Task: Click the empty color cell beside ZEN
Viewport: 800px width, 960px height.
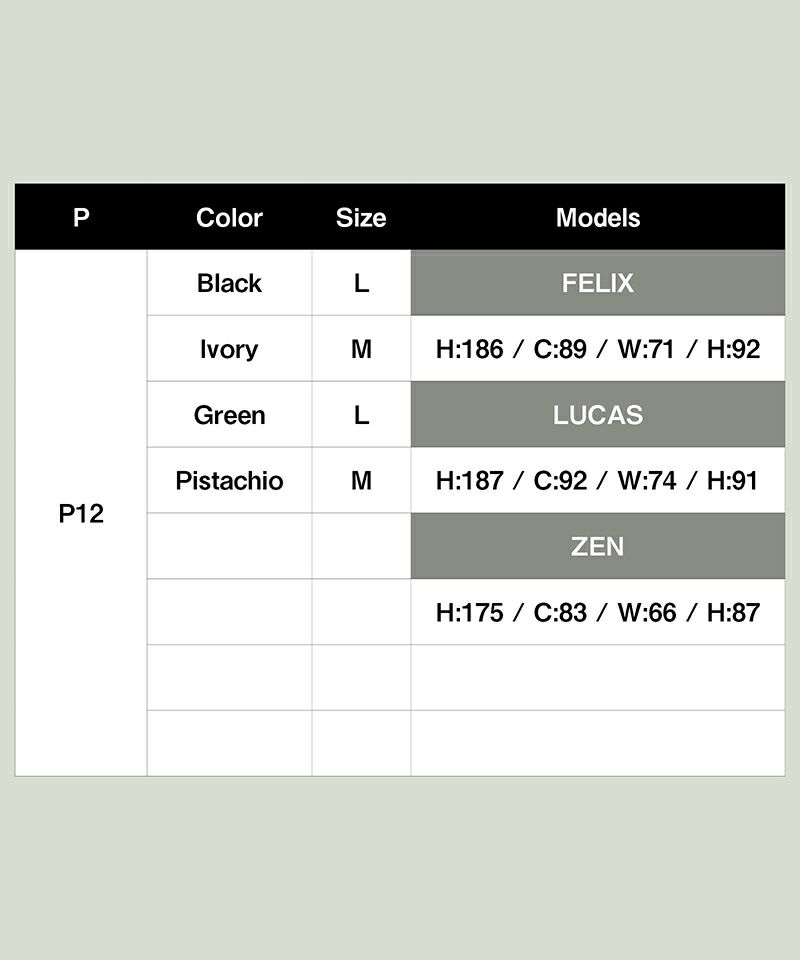Action: (229, 546)
